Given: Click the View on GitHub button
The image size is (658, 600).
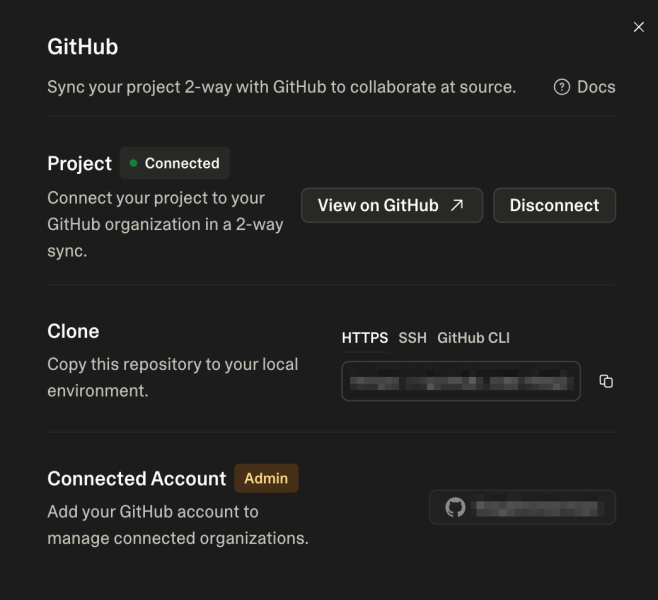Looking at the screenshot, I should click(392, 205).
